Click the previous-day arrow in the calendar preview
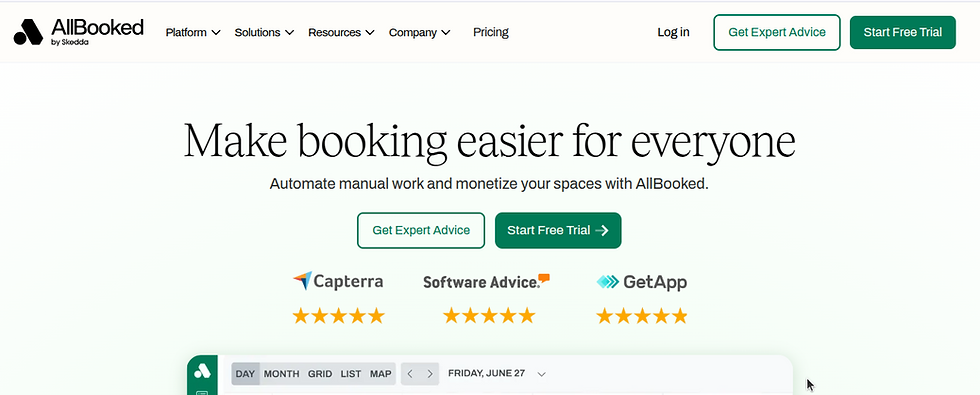This screenshot has width=980, height=395. [410, 374]
